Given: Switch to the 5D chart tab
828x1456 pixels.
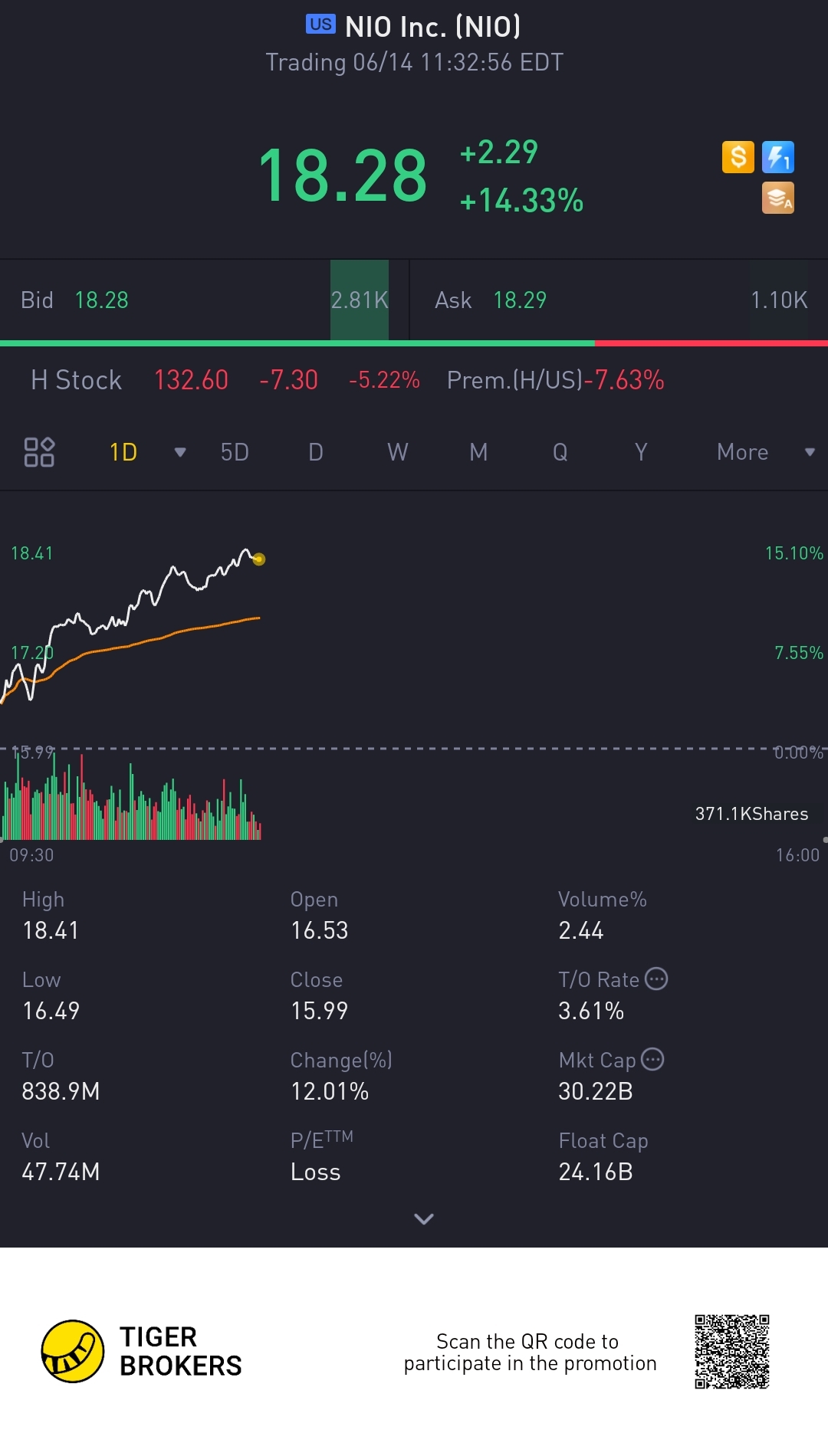Looking at the screenshot, I should click(x=235, y=452).
